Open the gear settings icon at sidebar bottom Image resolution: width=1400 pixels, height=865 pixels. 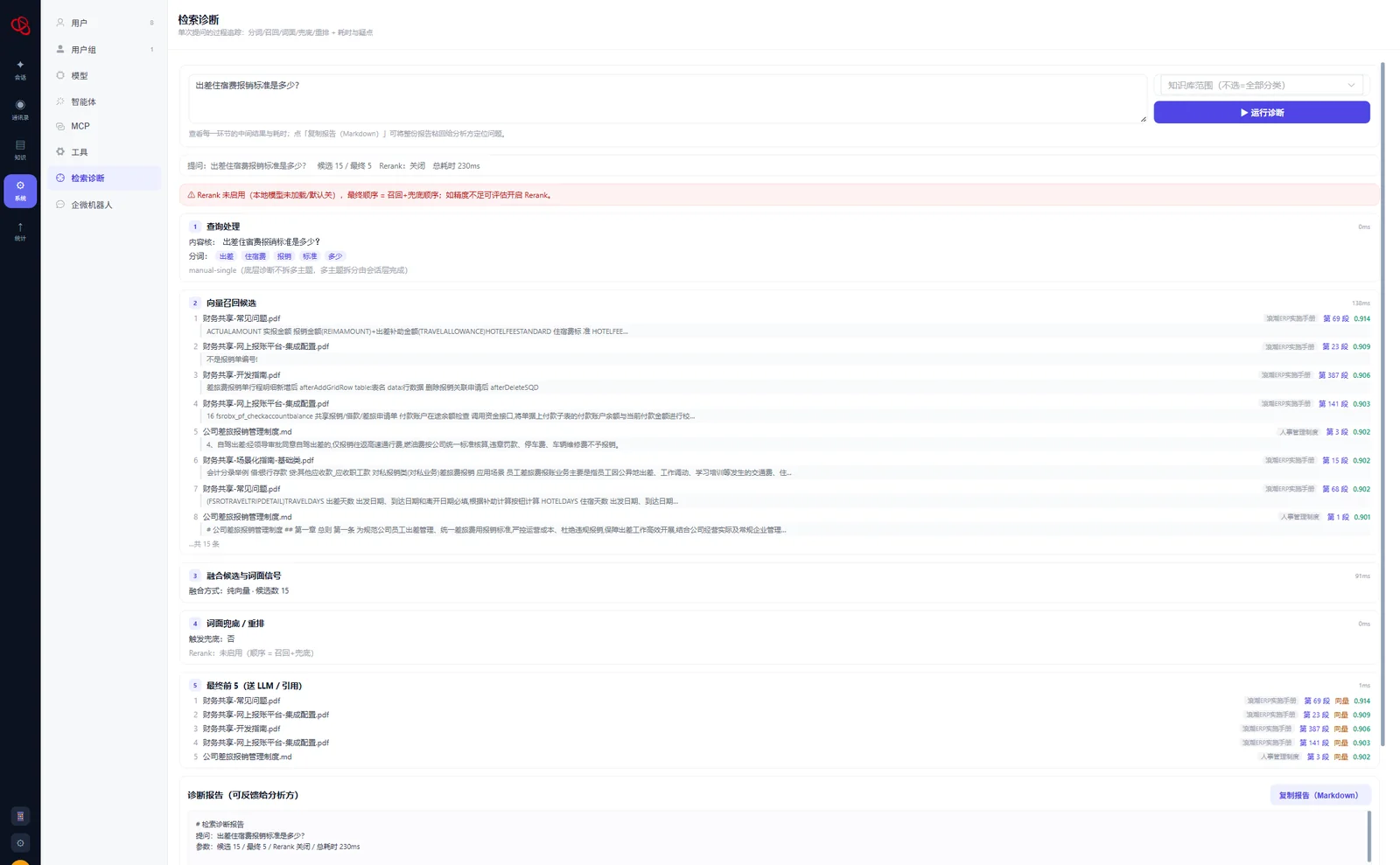pyautogui.click(x=20, y=843)
